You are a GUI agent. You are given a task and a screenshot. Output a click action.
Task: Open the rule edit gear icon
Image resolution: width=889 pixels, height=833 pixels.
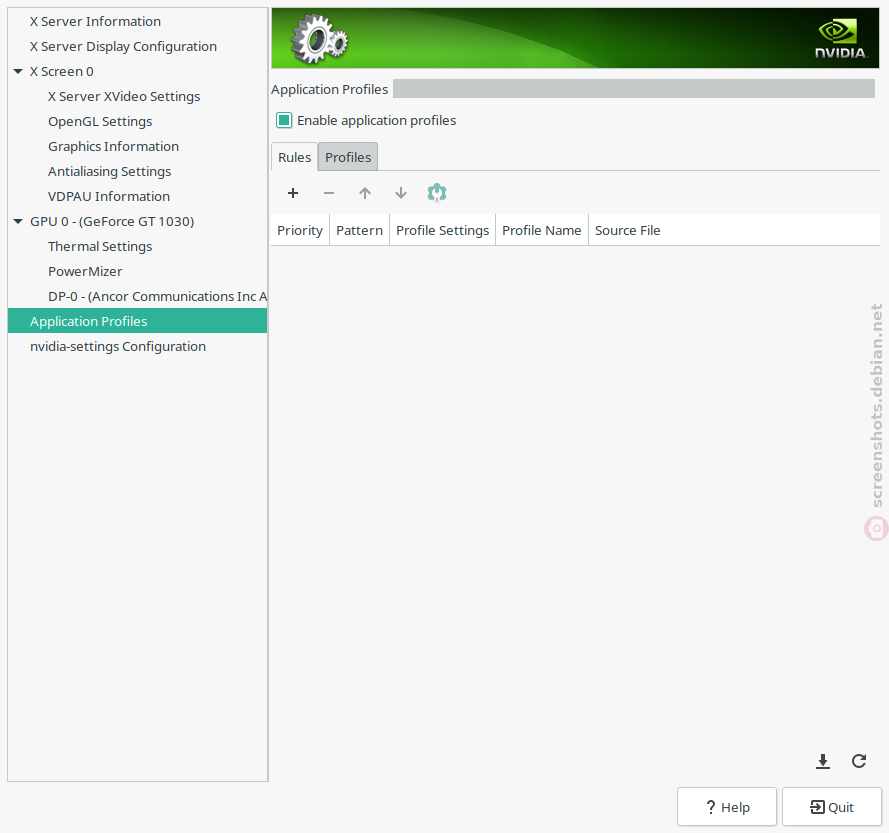tap(437, 193)
